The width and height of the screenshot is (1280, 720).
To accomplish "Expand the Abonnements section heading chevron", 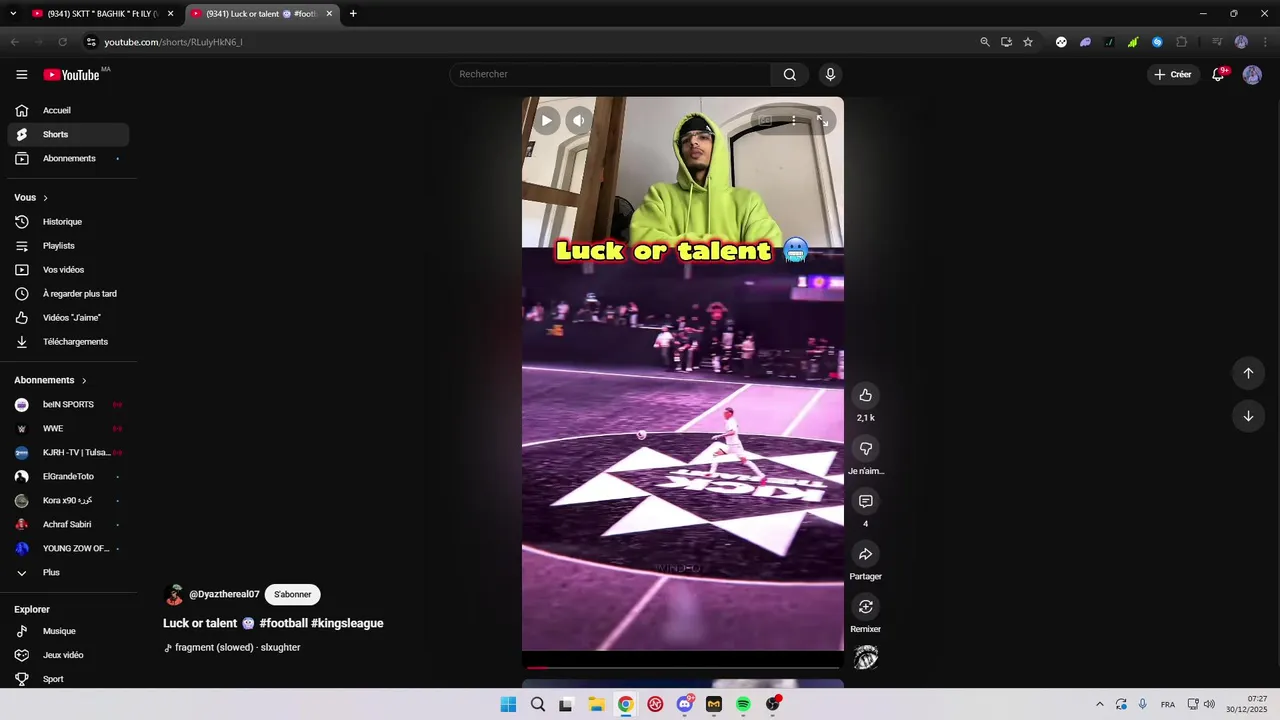I will pos(84,381).
